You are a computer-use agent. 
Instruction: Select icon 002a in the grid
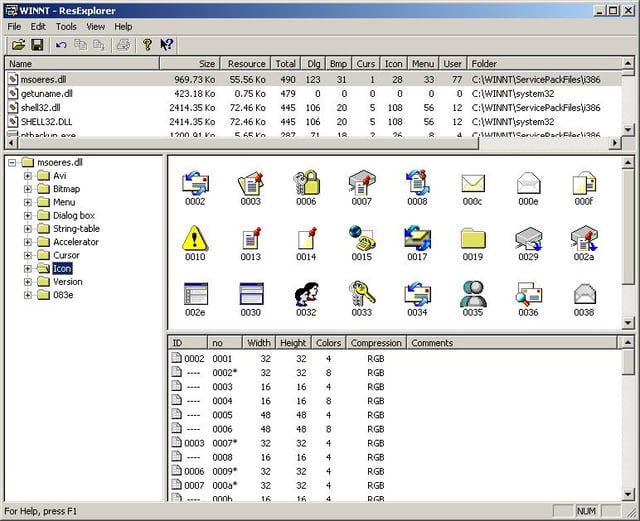[584, 243]
